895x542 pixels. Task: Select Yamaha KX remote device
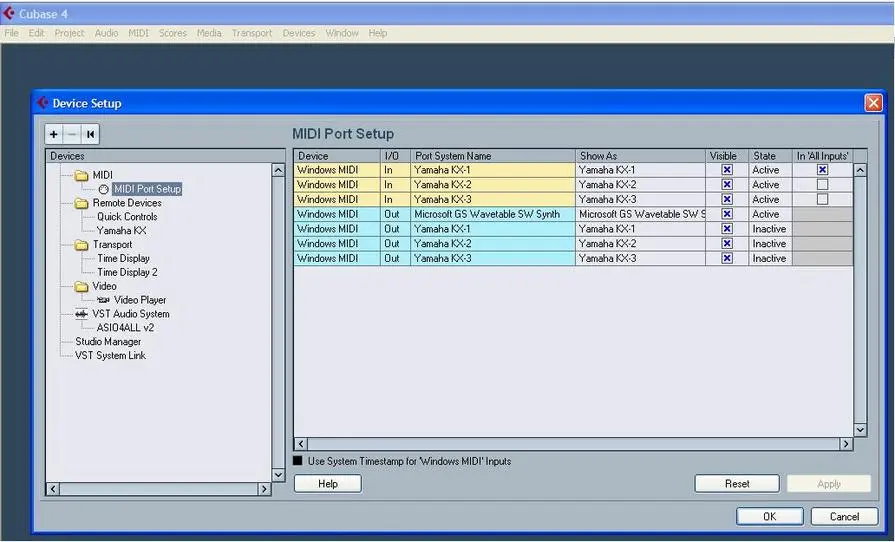pyautogui.click(x=122, y=230)
